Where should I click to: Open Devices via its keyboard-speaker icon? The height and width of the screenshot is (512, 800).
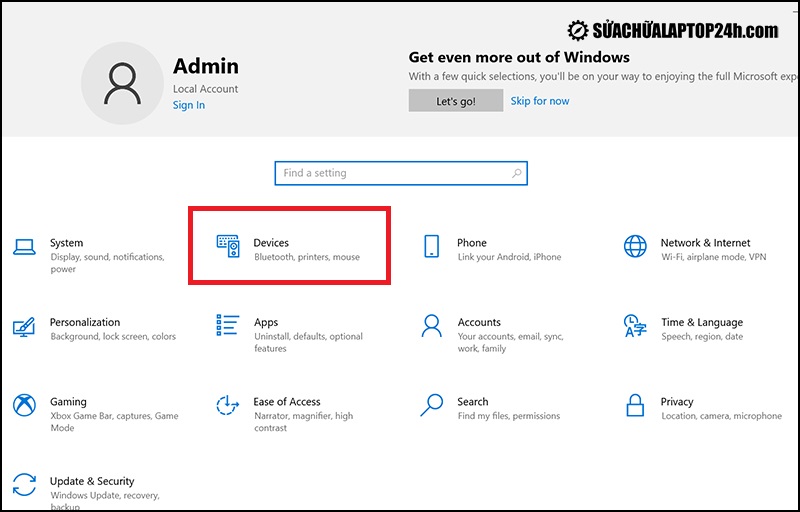(x=228, y=246)
